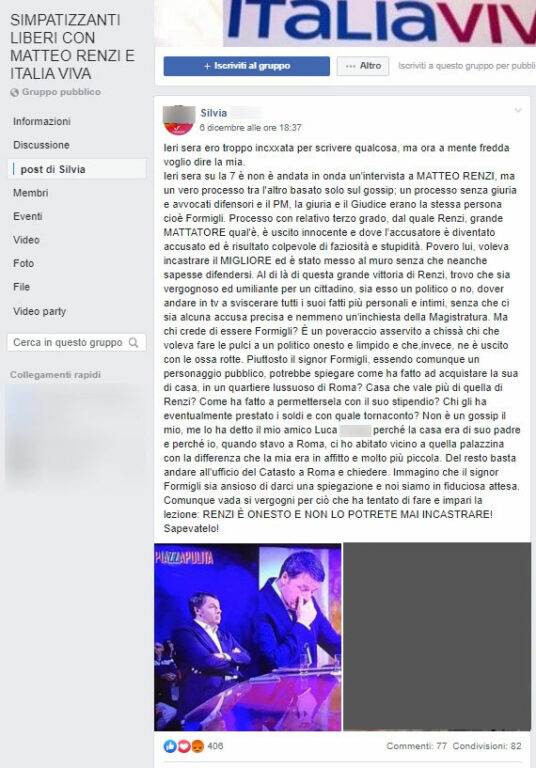
Task: Open the Piazzapulita photo thumbnail
Action: pos(248,637)
